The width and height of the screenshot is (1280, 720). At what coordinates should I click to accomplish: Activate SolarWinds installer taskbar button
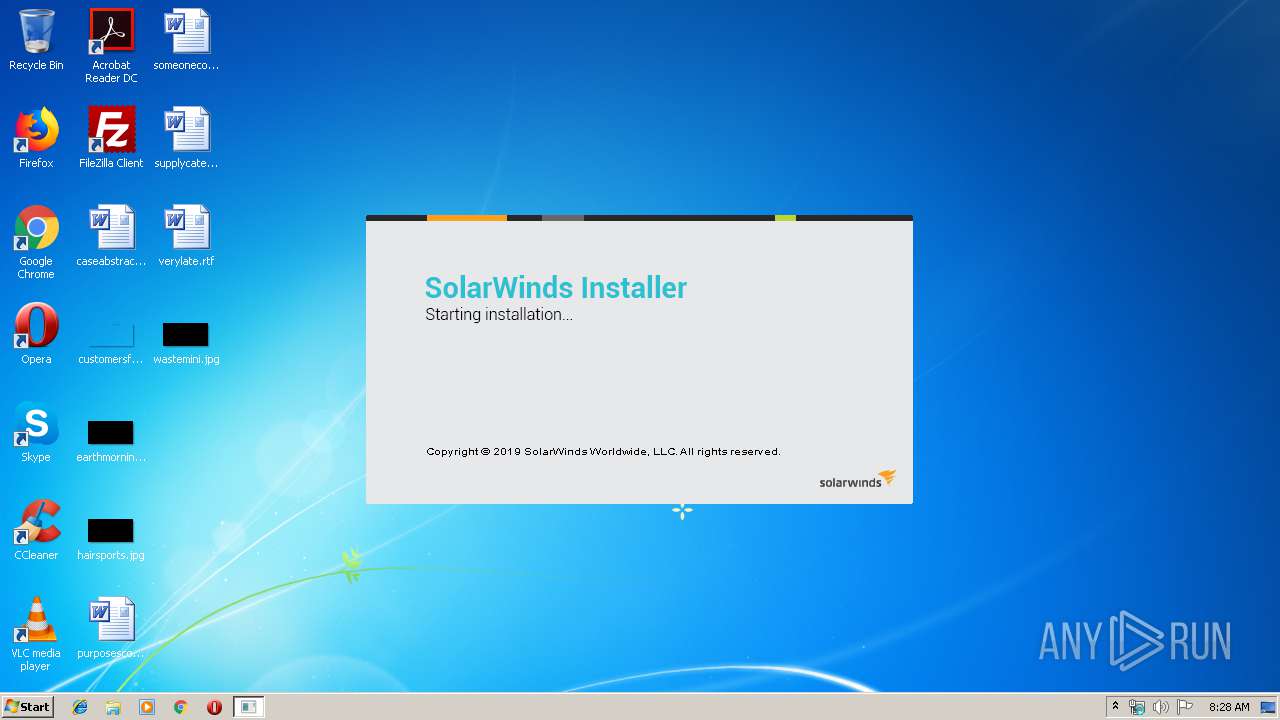(x=248, y=707)
